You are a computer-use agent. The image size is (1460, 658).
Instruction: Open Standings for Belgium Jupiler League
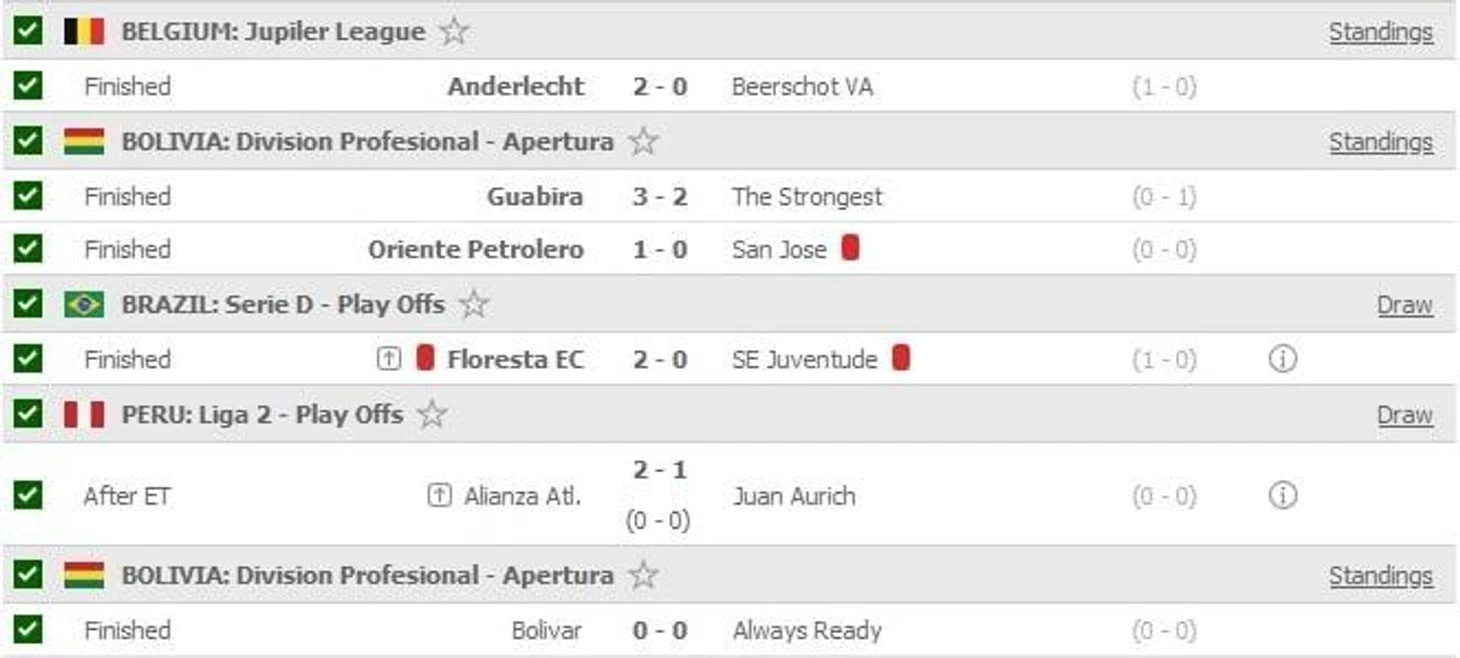[x=1380, y=32]
